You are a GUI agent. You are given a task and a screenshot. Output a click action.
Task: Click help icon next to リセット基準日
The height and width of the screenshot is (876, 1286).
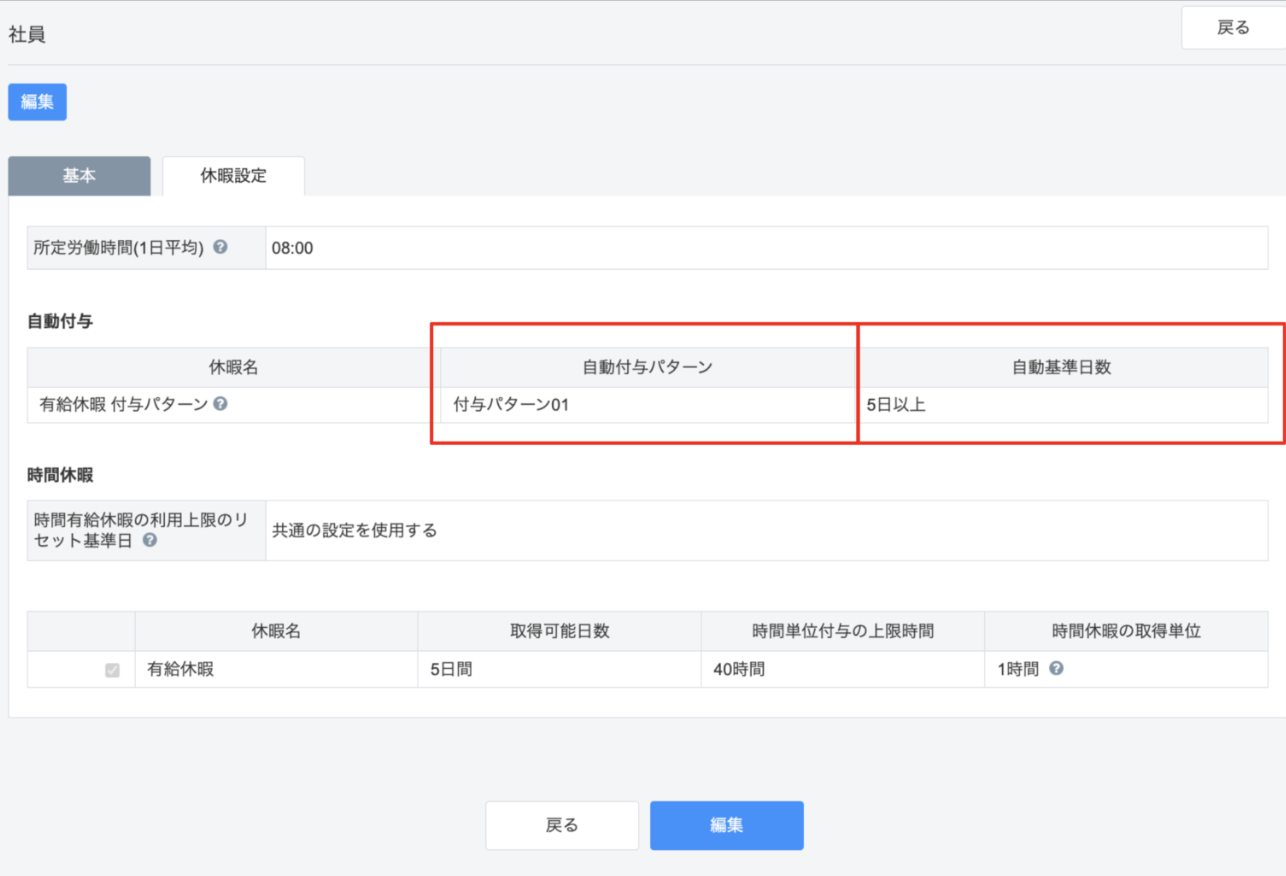point(150,540)
